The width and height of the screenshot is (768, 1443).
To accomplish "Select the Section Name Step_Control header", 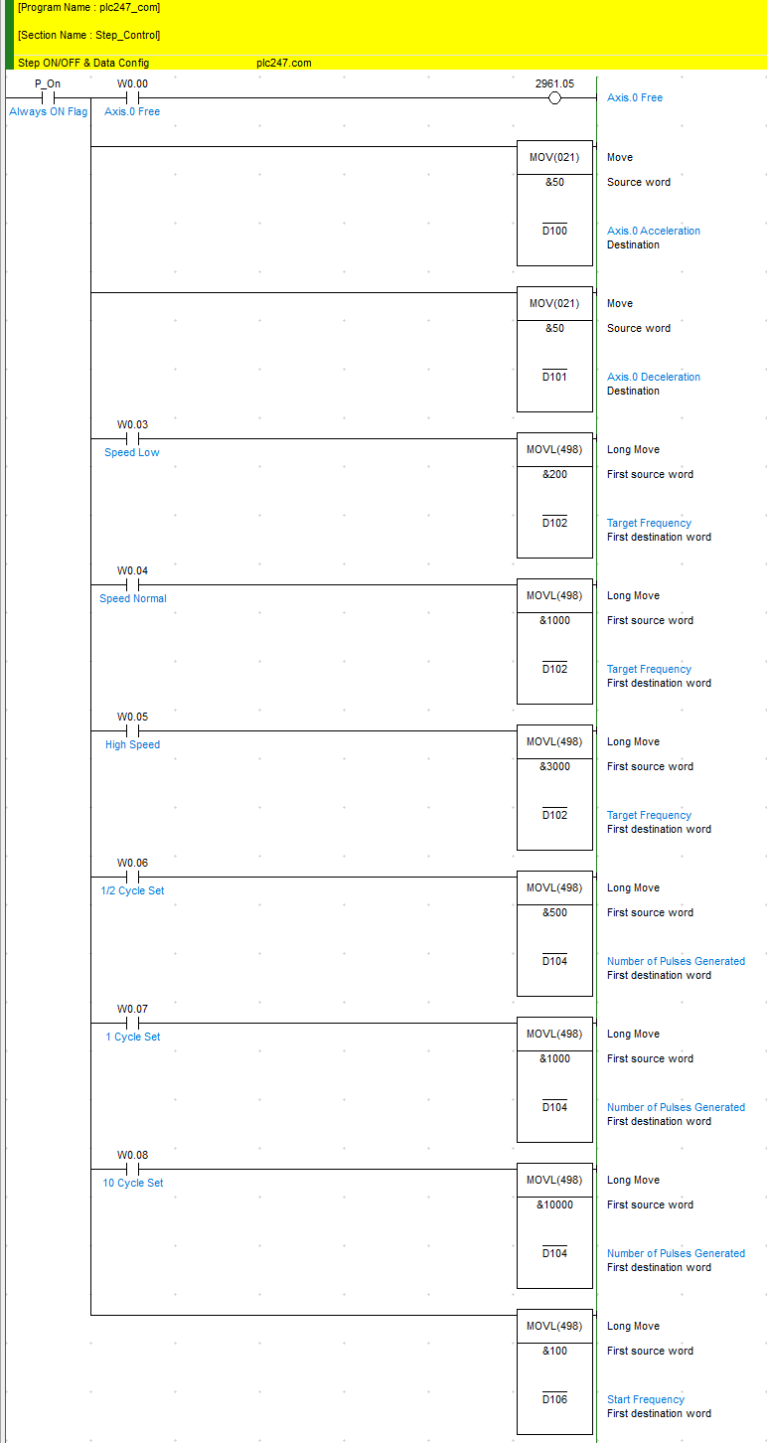I will coord(89,35).
